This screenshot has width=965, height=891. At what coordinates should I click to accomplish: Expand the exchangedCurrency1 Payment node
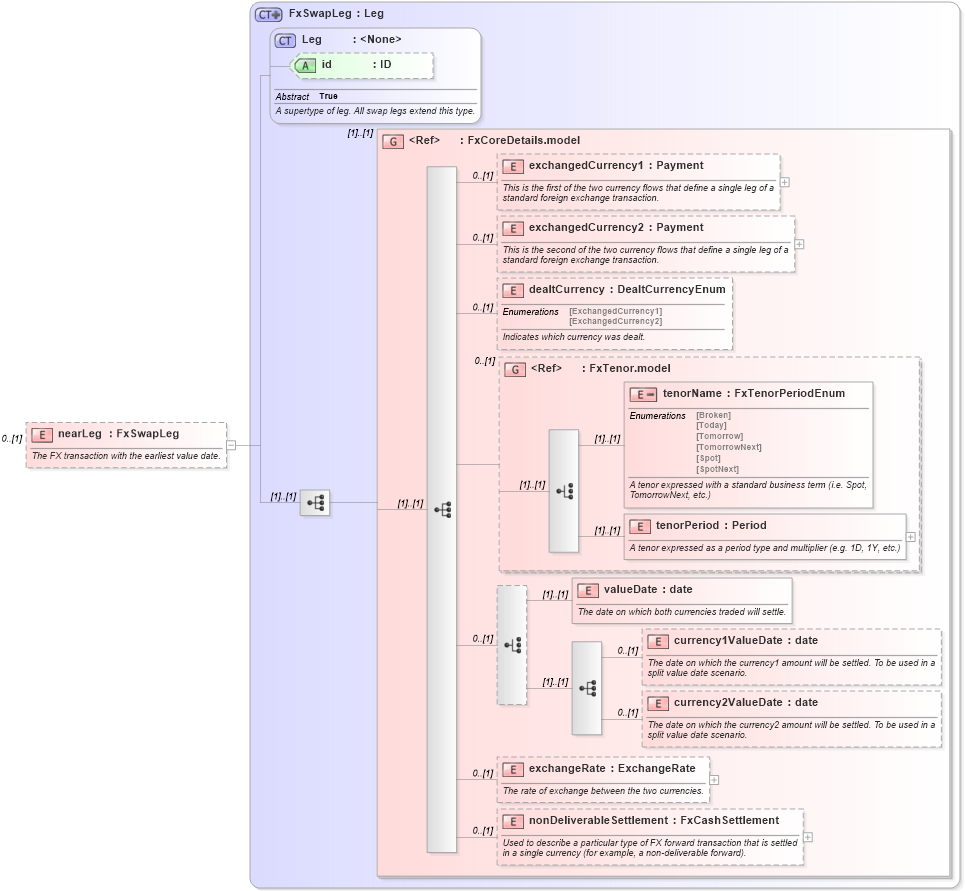click(x=785, y=182)
